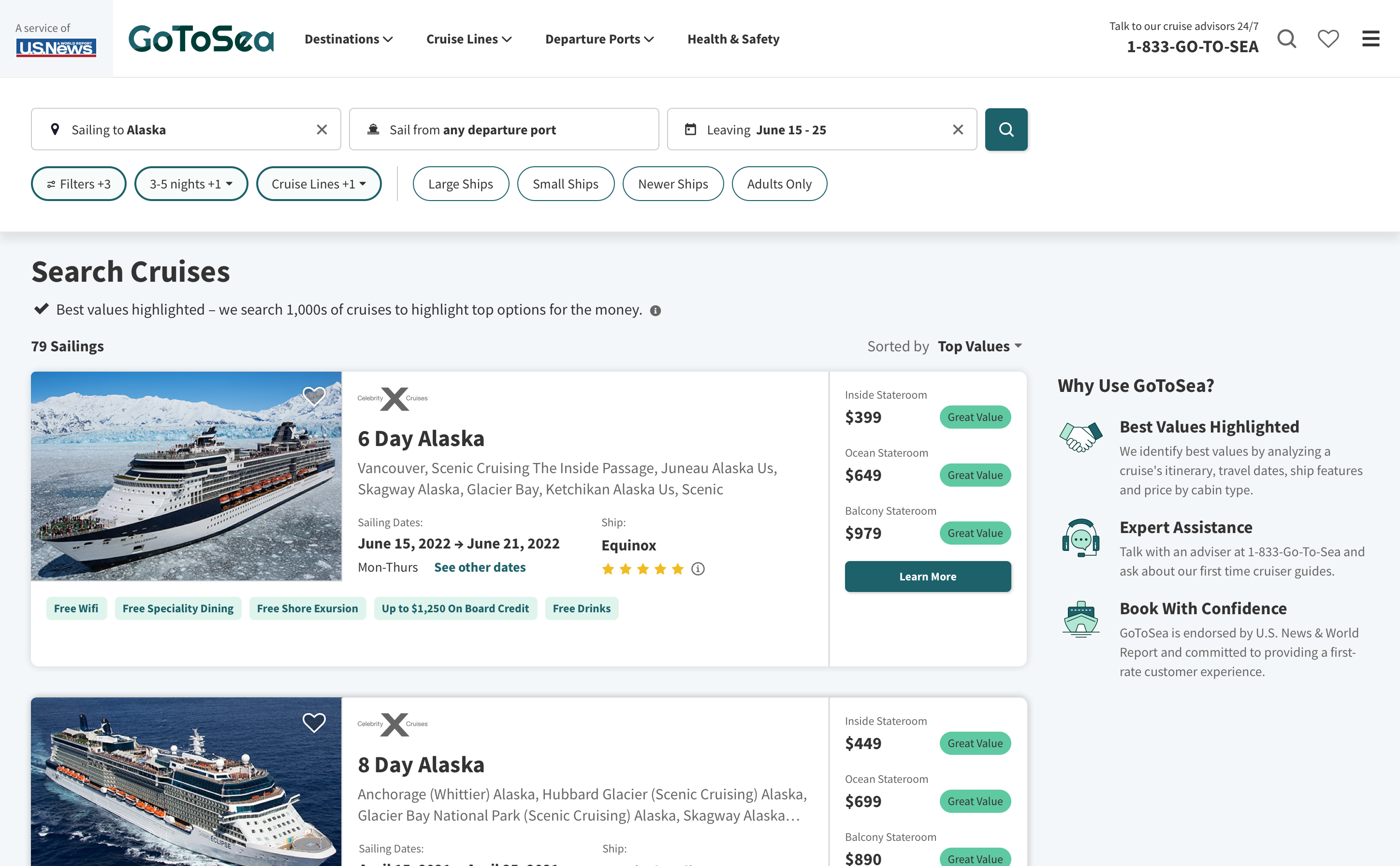1400x866 pixels.
Task: Toggle the Adults Only filter chip
Action: (780, 183)
